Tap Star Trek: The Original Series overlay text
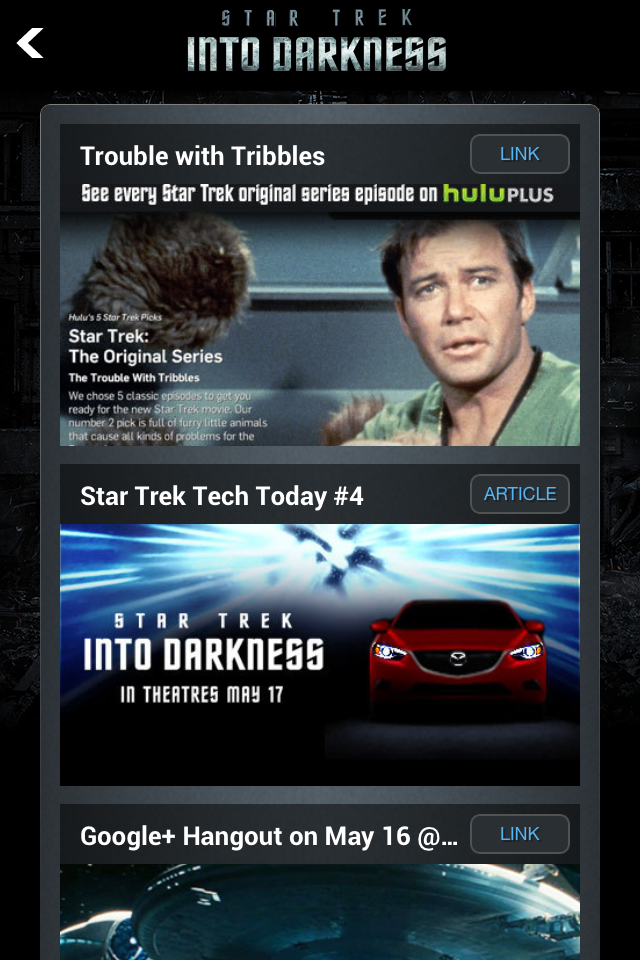The height and width of the screenshot is (960, 640). 145,347
